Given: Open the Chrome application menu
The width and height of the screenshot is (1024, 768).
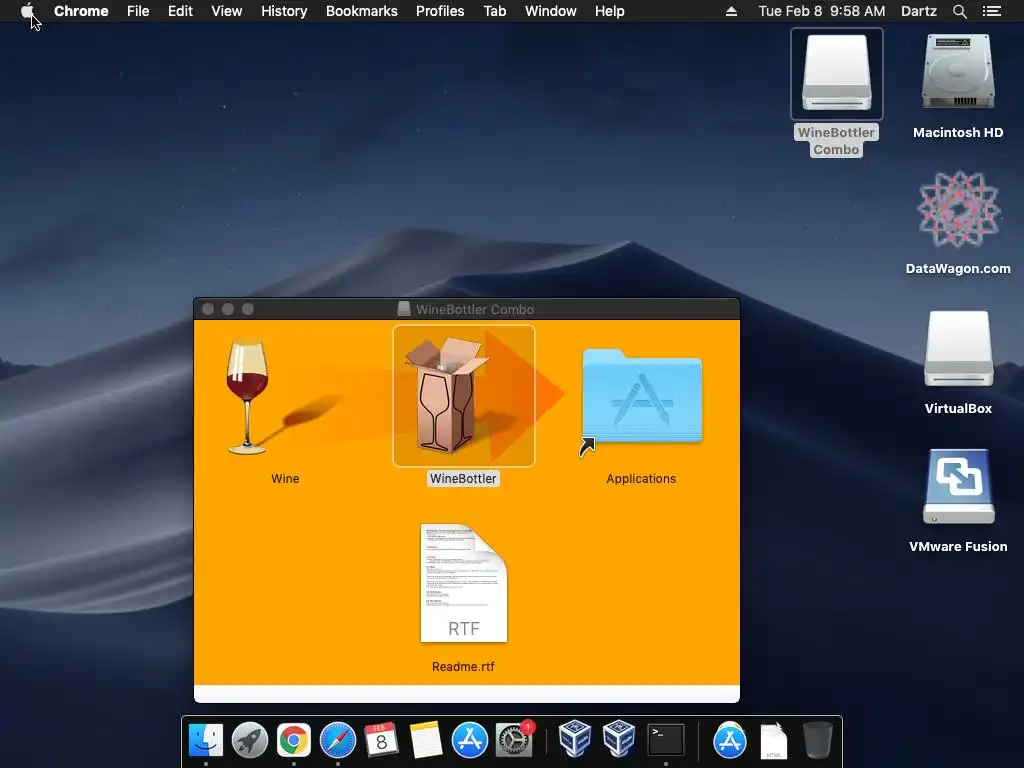Looking at the screenshot, I should pyautogui.click(x=81, y=11).
